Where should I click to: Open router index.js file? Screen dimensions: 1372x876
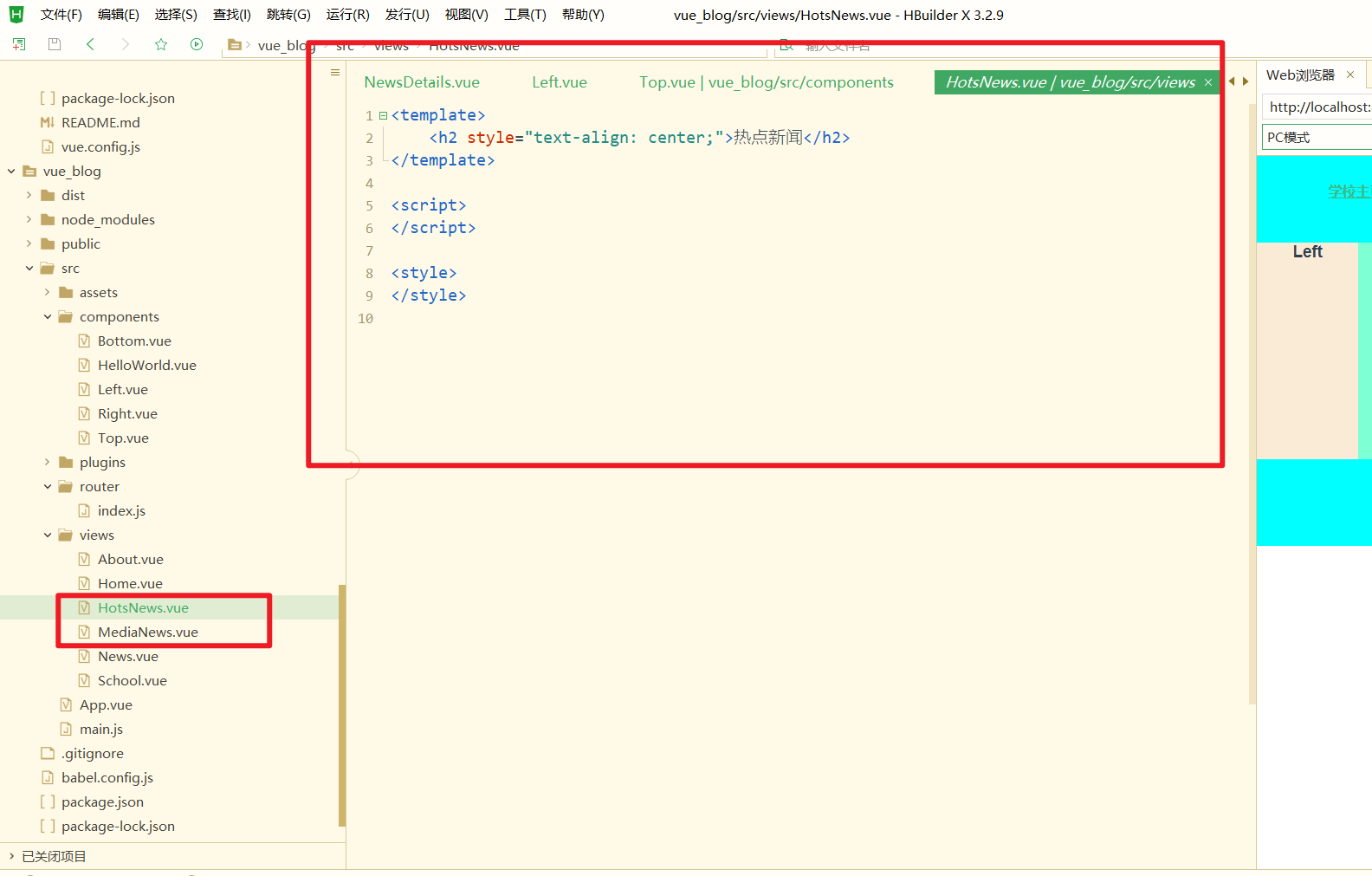pyautogui.click(x=121, y=511)
